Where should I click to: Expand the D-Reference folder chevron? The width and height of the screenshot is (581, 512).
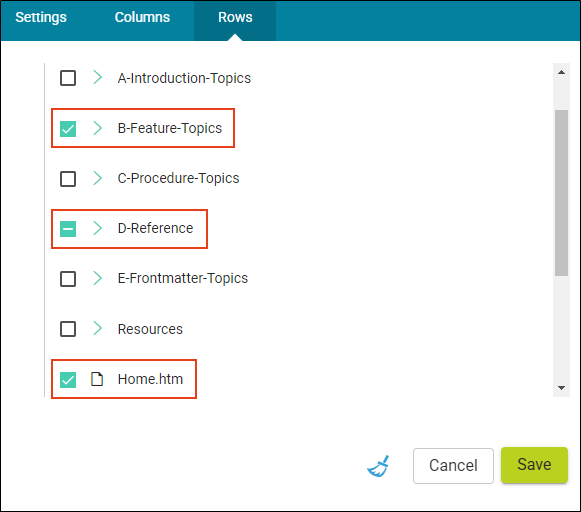tap(97, 228)
